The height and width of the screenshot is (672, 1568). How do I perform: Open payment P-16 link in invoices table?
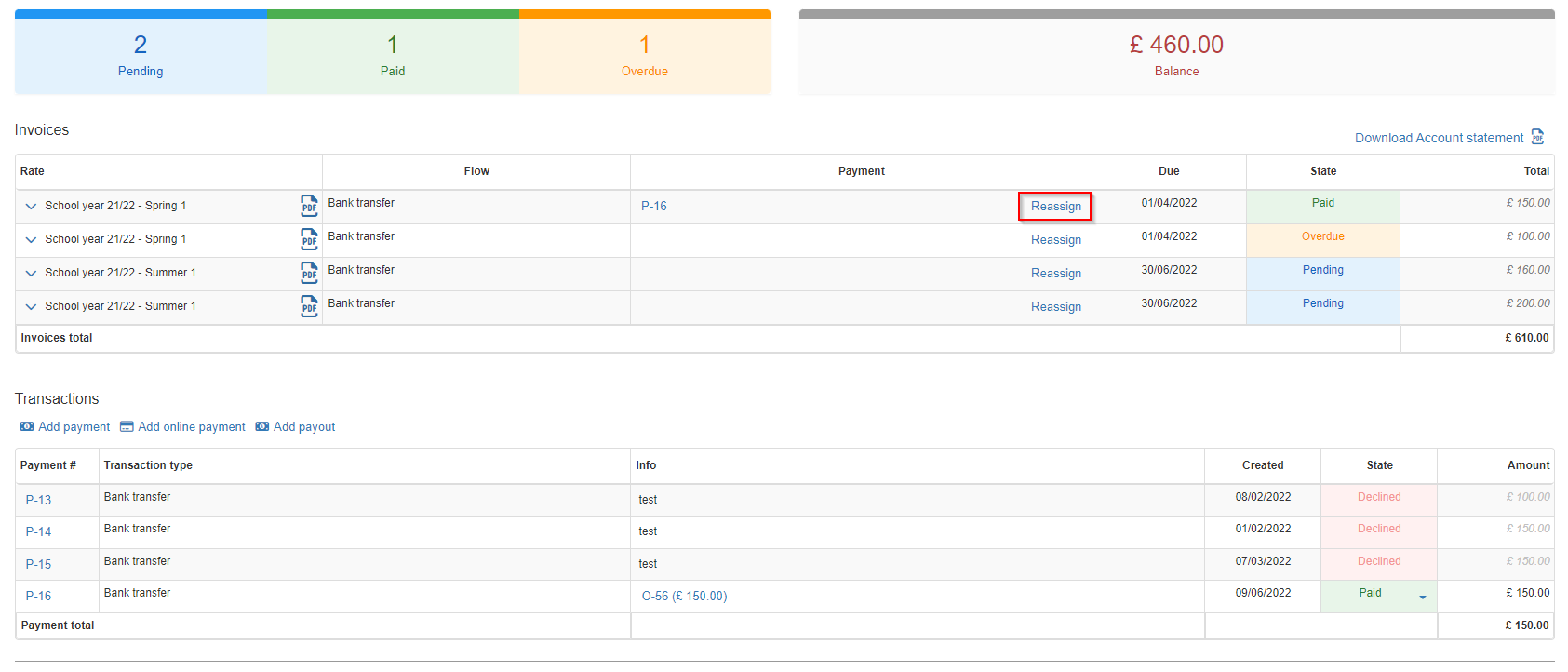coord(654,206)
